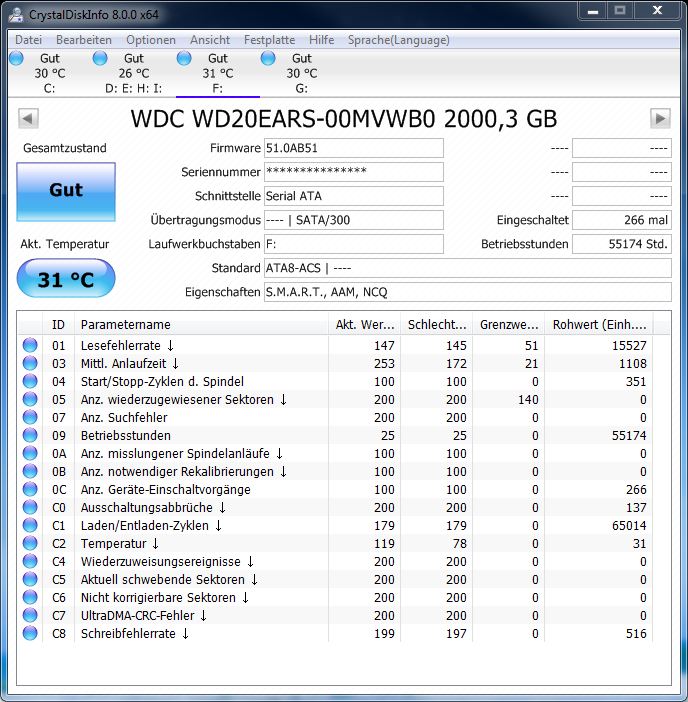Click the status orb of row 07
The width and height of the screenshot is (688, 702).
pos(30,417)
